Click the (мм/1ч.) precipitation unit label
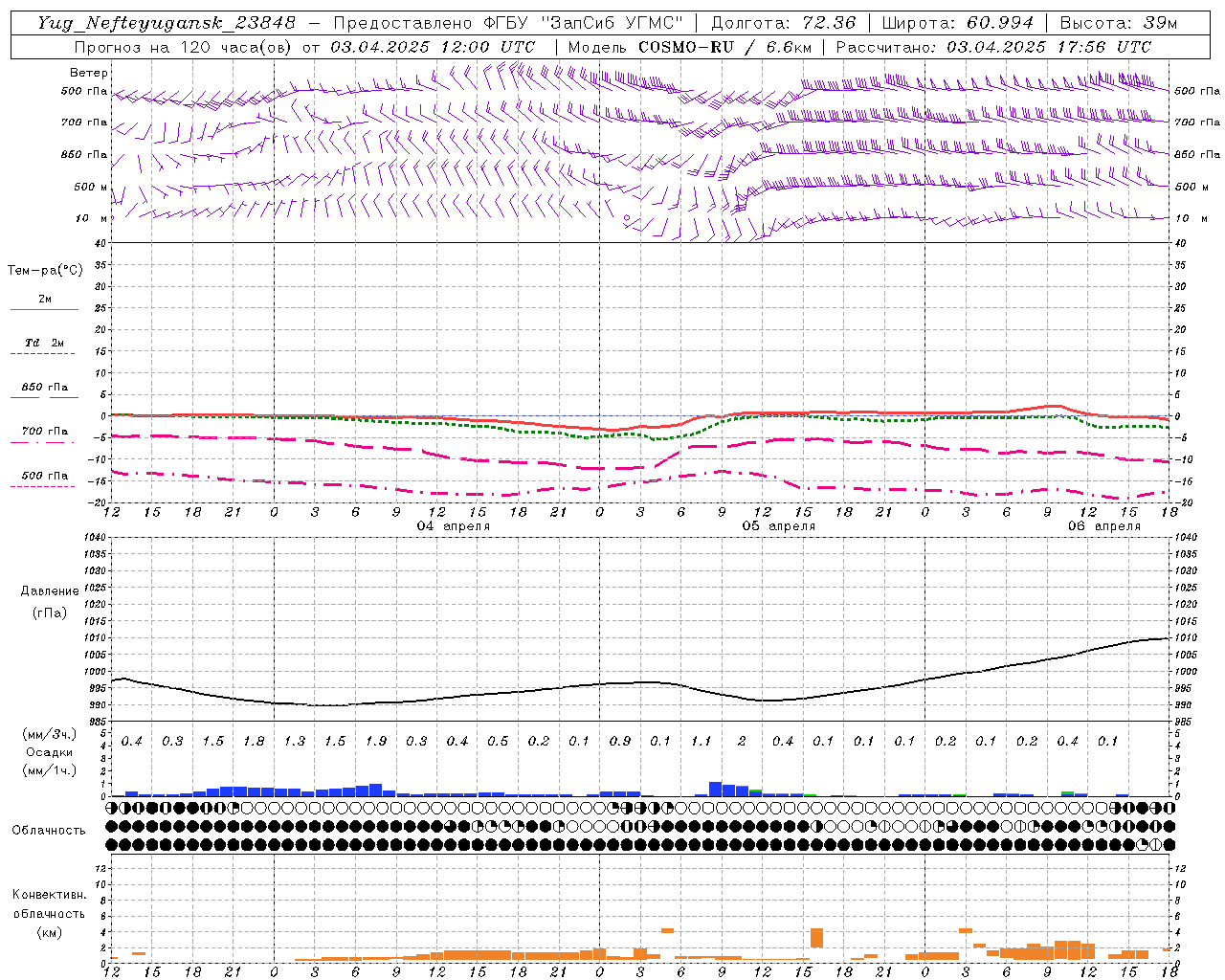 click(50, 770)
